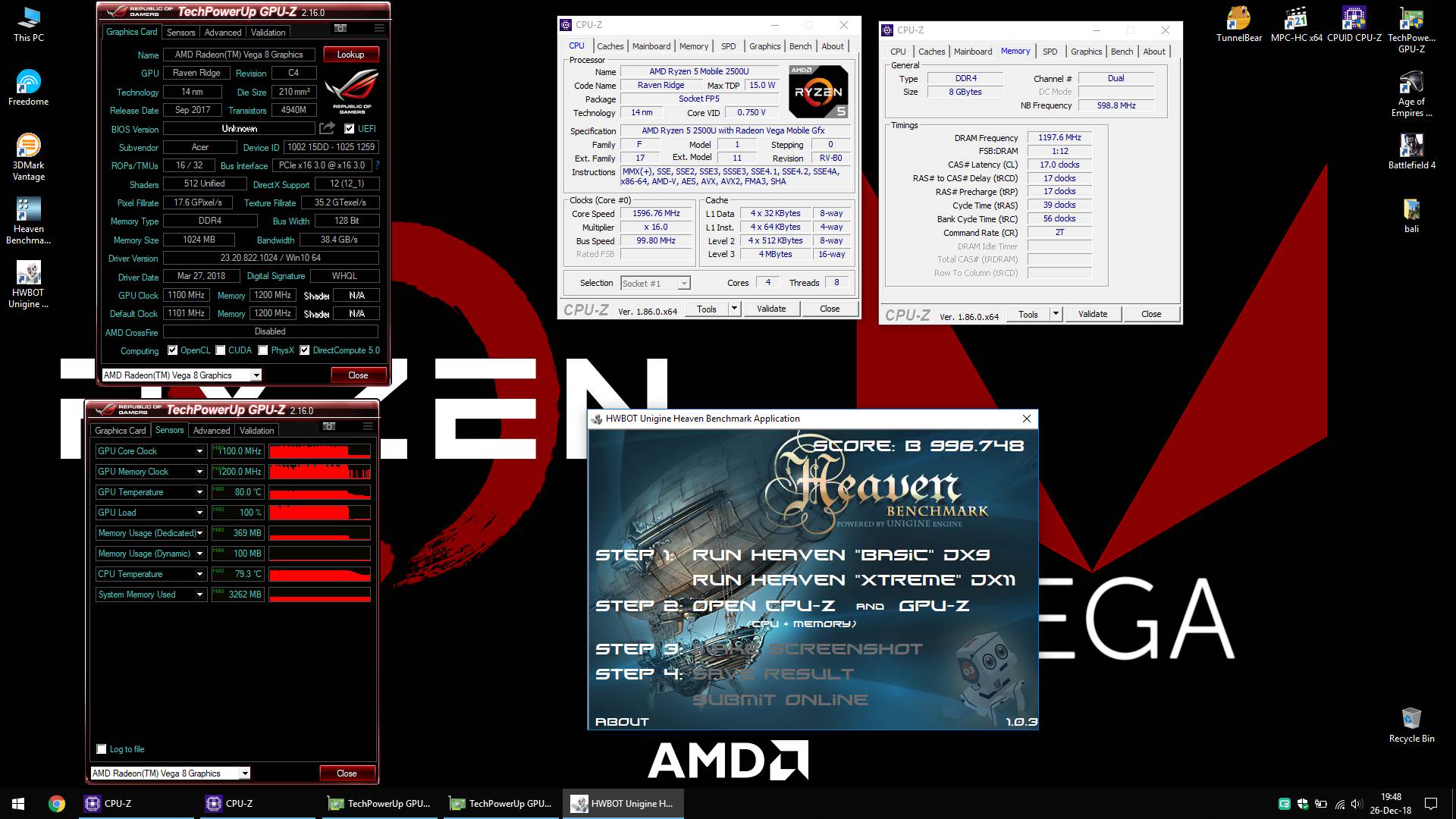Toggle the UEFI checkbox
The image size is (1456, 819).
349,129
